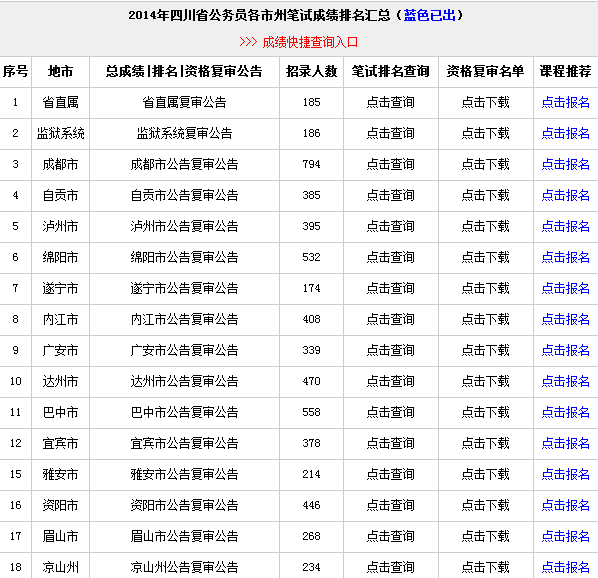Select the 地市 column header
The image size is (598, 578).
(x=60, y=71)
